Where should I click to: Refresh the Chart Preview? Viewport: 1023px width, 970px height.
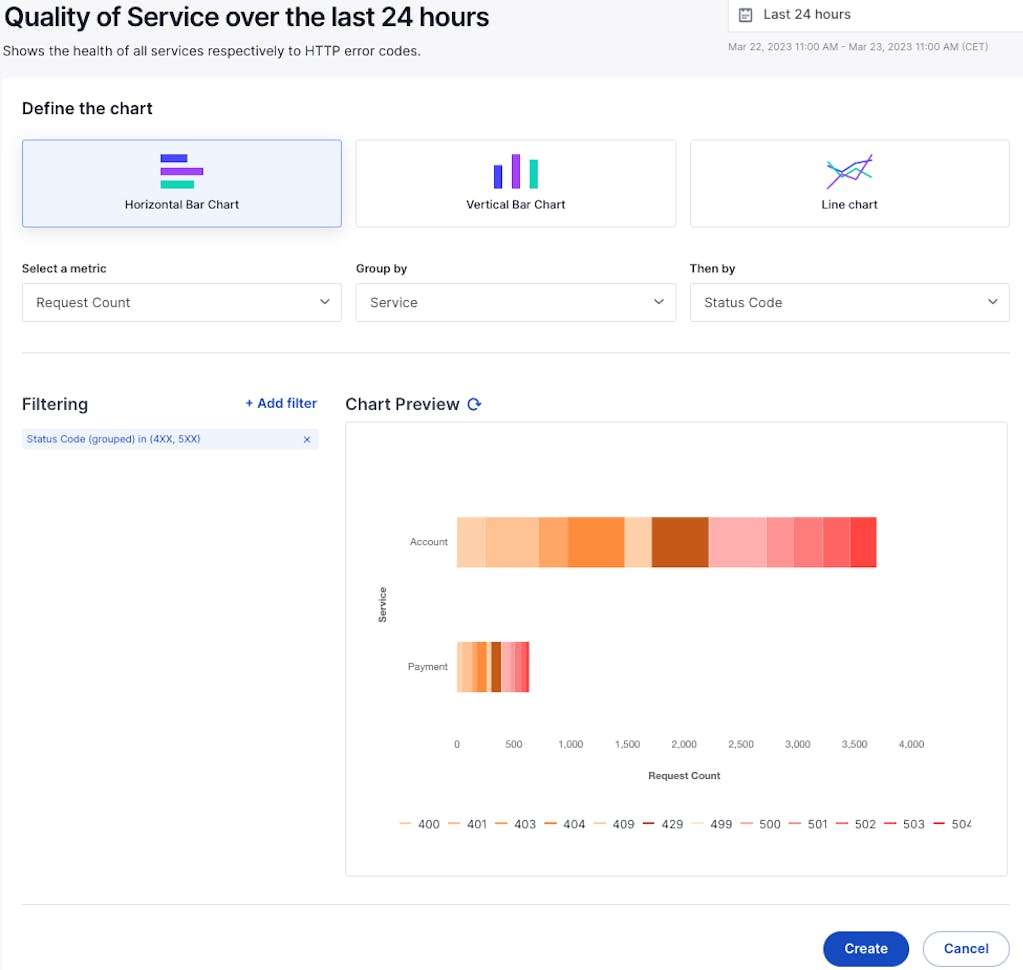pyautogui.click(x=475, y=405)
